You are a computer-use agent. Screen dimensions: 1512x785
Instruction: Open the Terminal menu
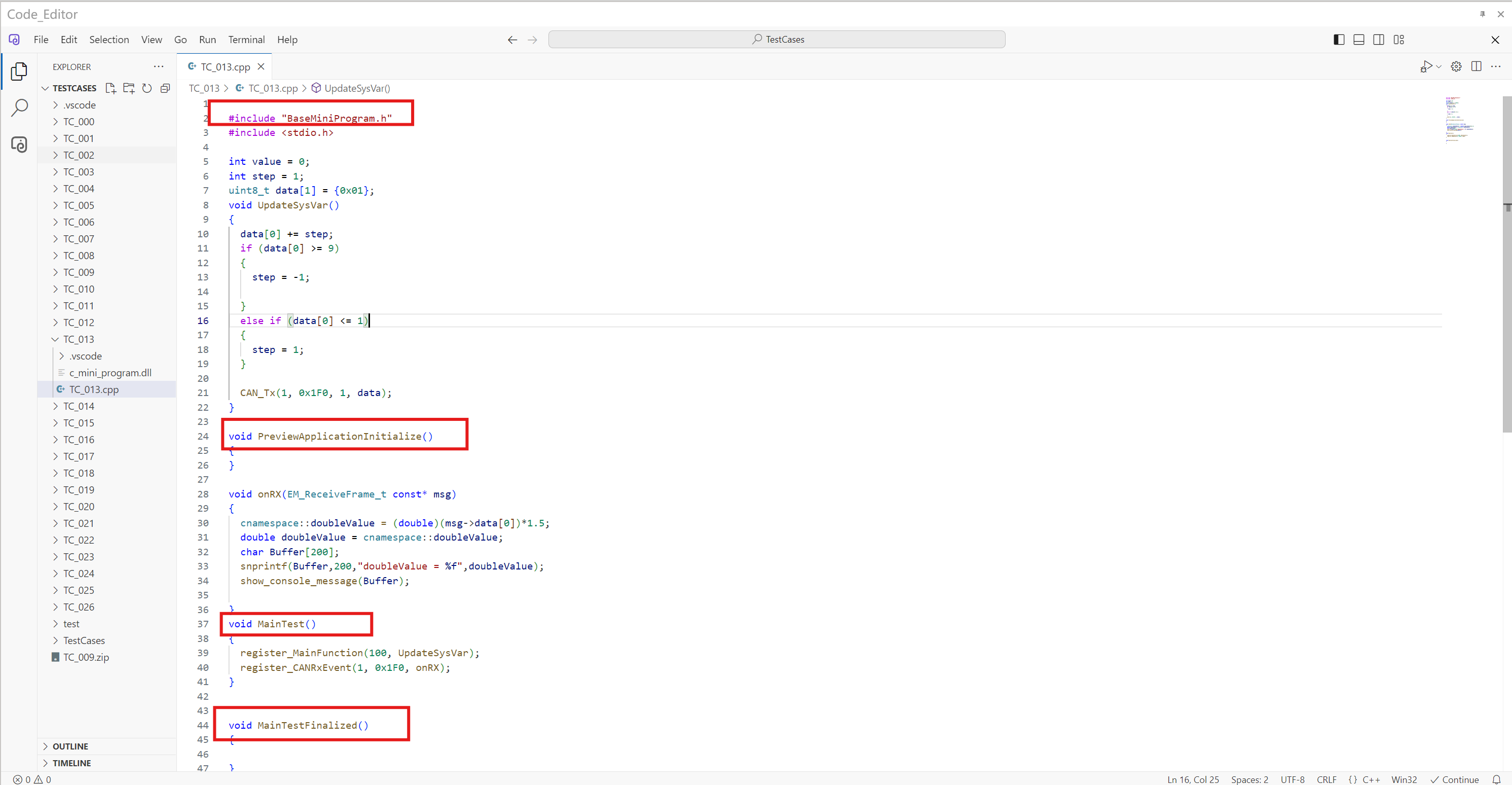pos(246,40)
